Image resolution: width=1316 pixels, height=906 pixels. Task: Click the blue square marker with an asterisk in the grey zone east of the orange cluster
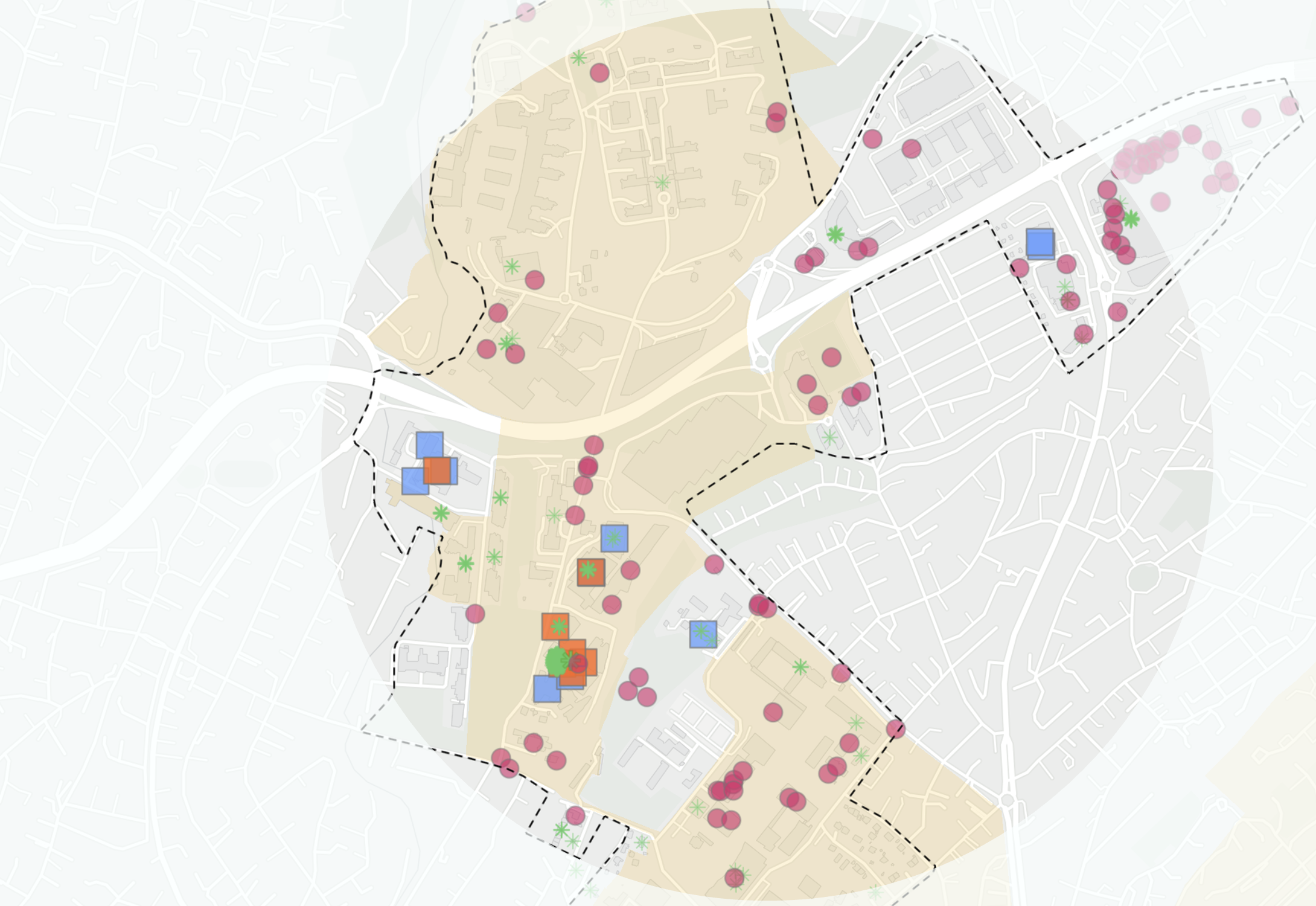703,634
